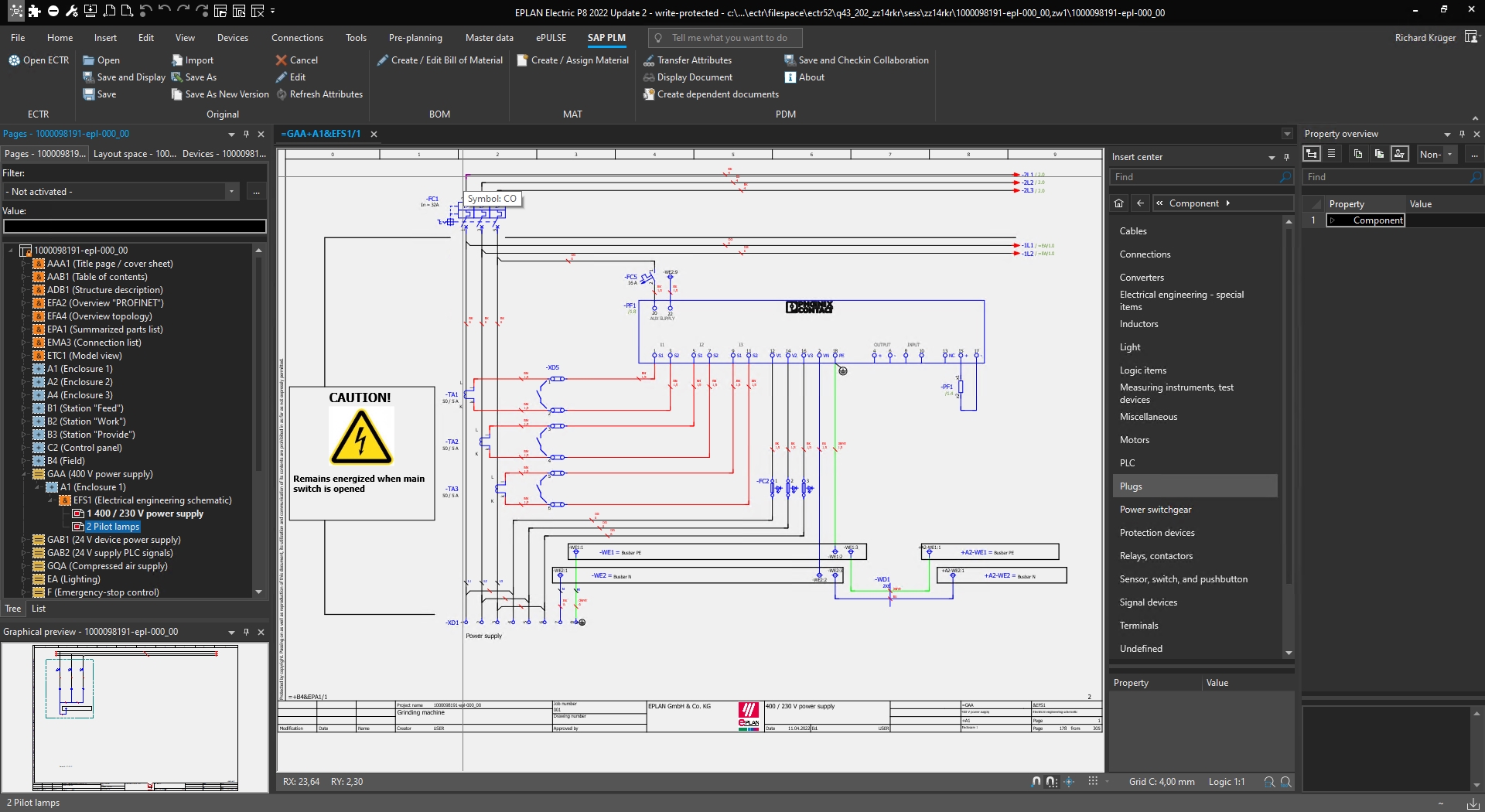Toggle the object snap magnet icon
The width and height of the screenshot is (1485, 812).
tap(1036, 782)
